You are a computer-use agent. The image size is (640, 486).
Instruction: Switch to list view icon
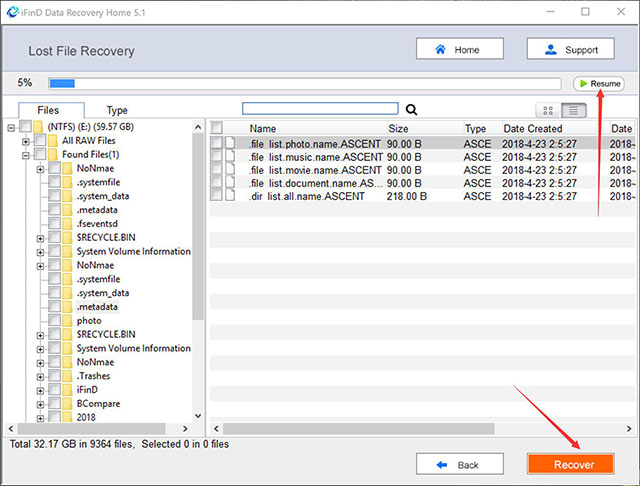tap(573, 110)
